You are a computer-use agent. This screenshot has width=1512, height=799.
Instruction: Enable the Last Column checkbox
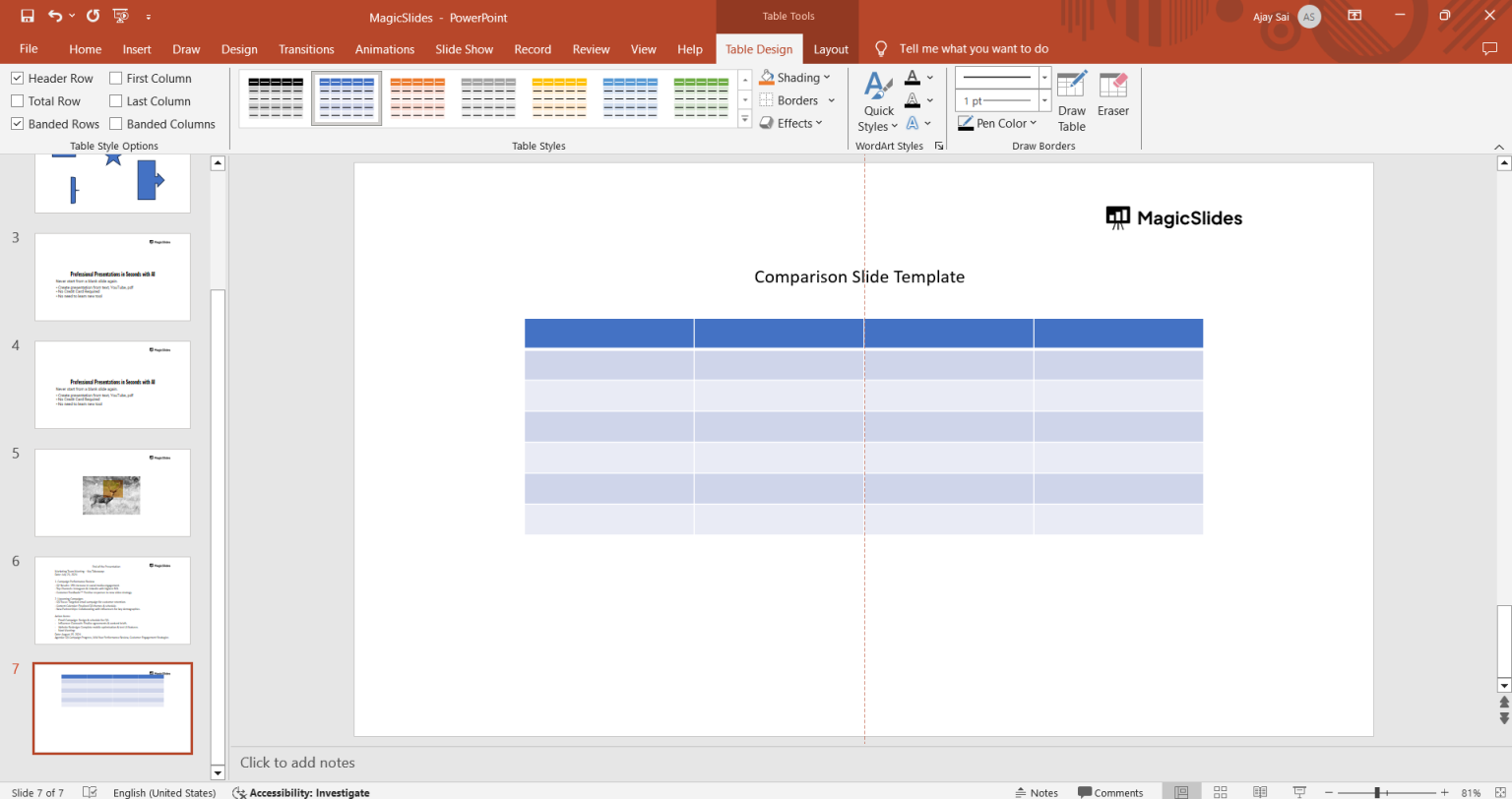(x=116, y=100)
